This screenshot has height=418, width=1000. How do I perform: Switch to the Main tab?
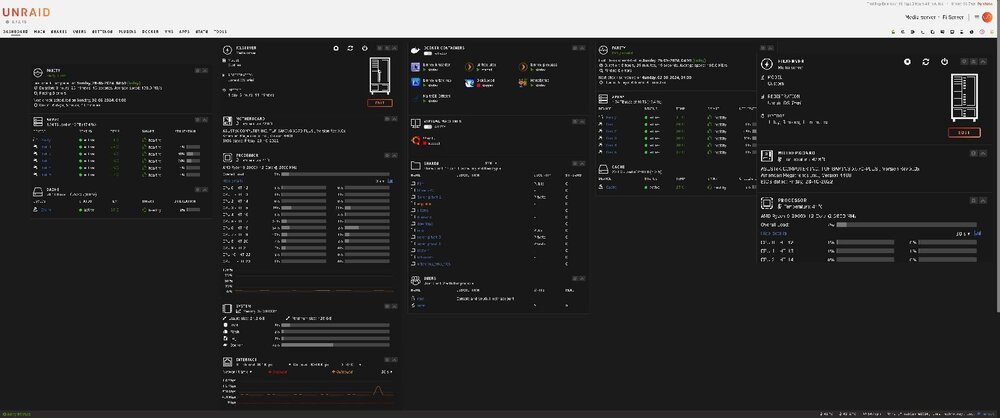click(x=40, y=31)
